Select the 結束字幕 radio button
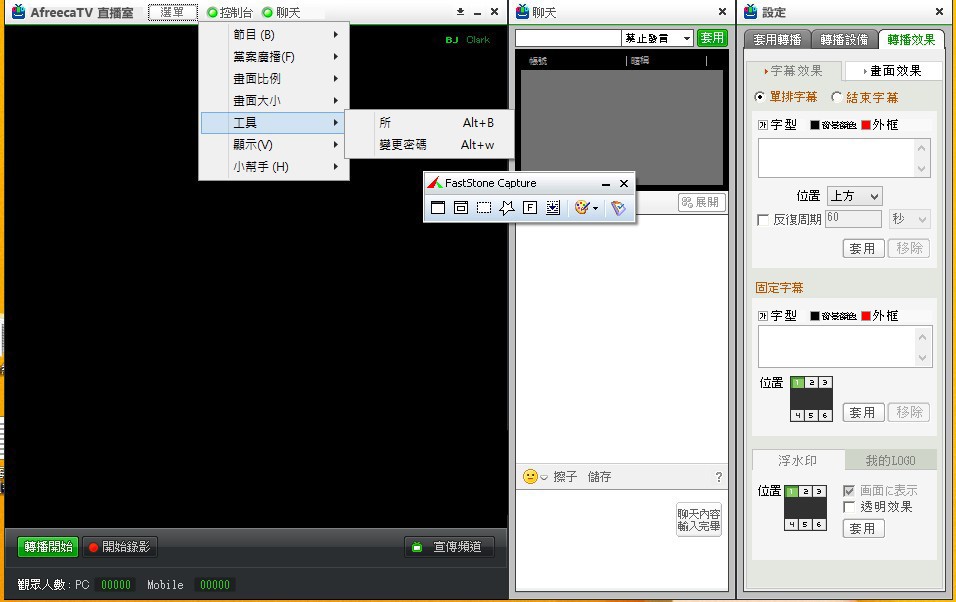Viewport: 956px width, 602px height. coord(837,98)
